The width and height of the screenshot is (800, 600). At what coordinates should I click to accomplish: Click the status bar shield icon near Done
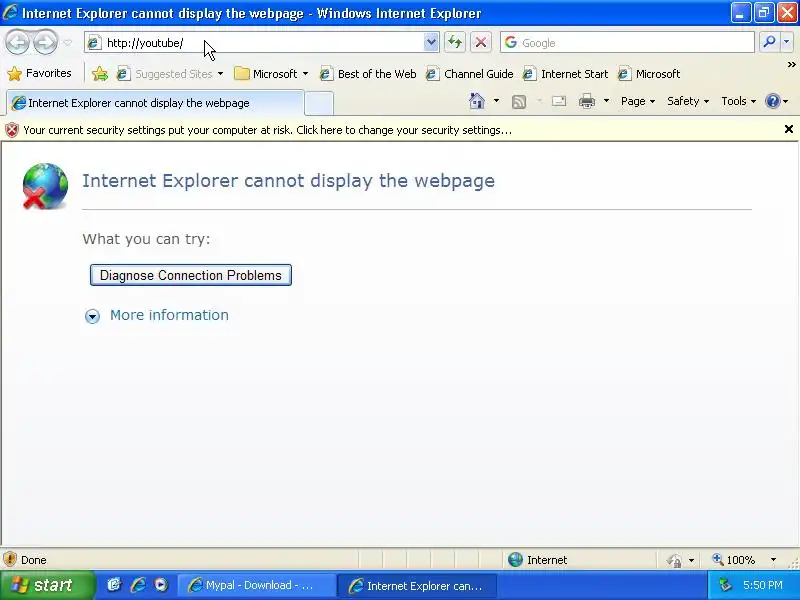pos(10,559)
